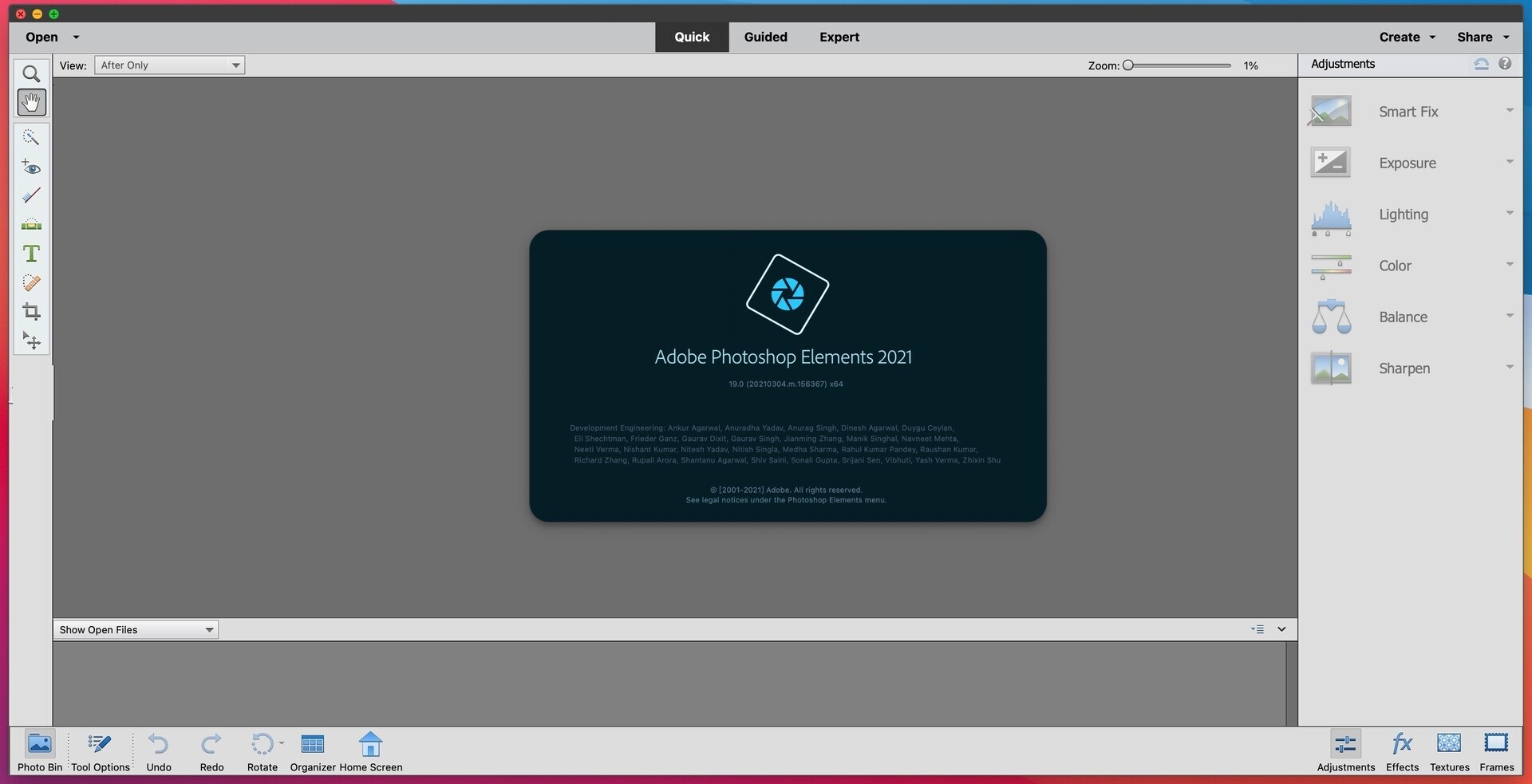Click the Color sliders icon

point(1331,266)
